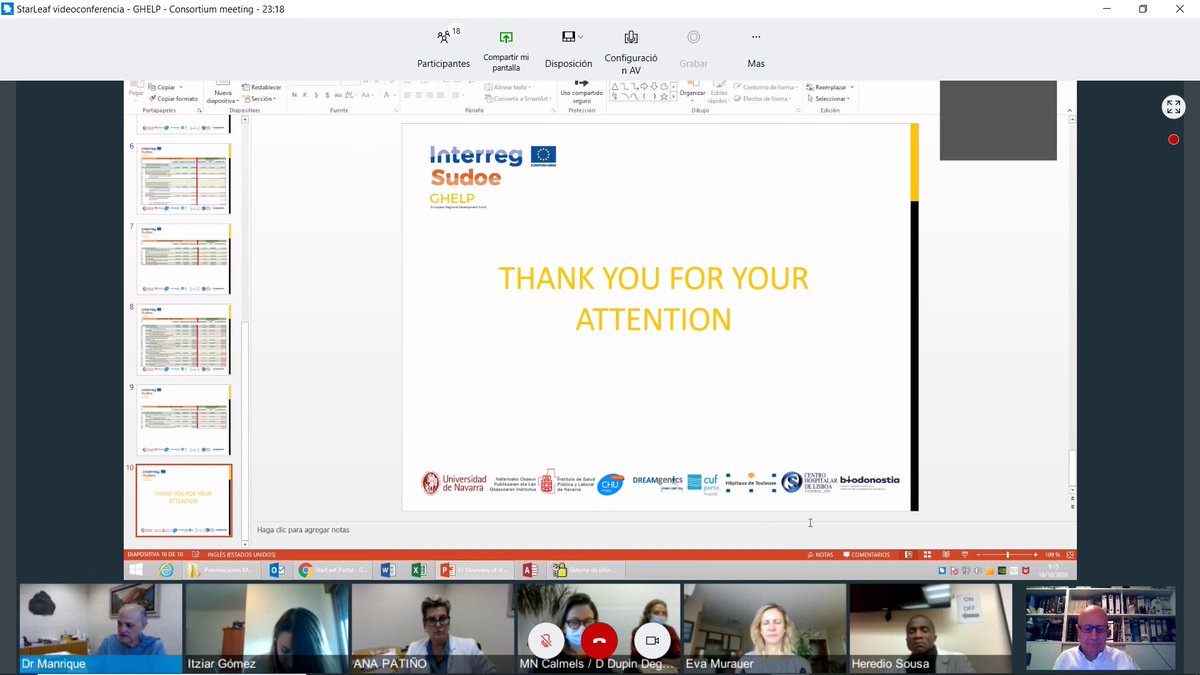Open the Mas options menu
The width and height of the screenshot is (1200, 675).
(x=756, y=48)
